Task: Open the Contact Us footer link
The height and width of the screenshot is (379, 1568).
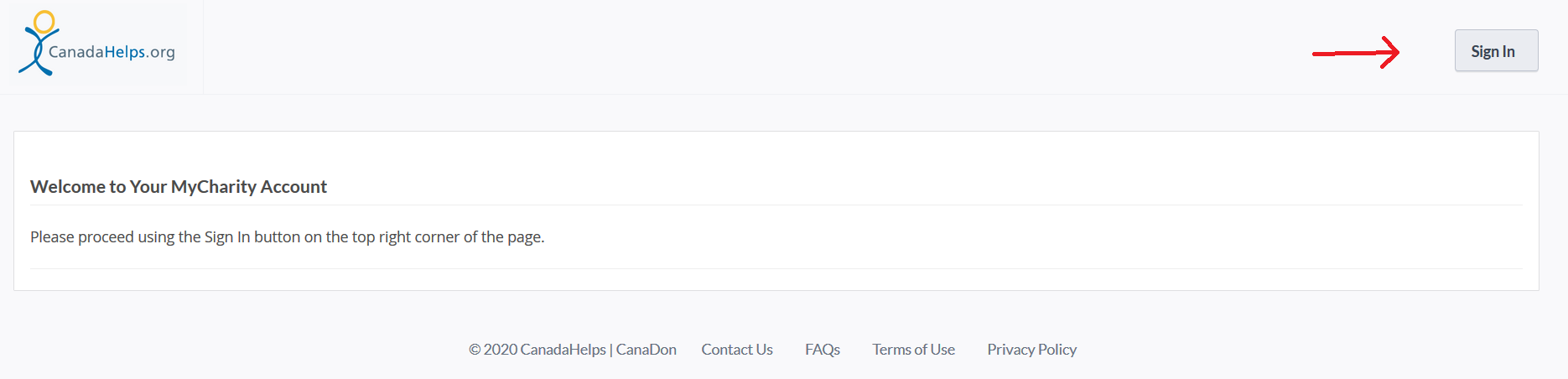Action: [x=737, y=350]
